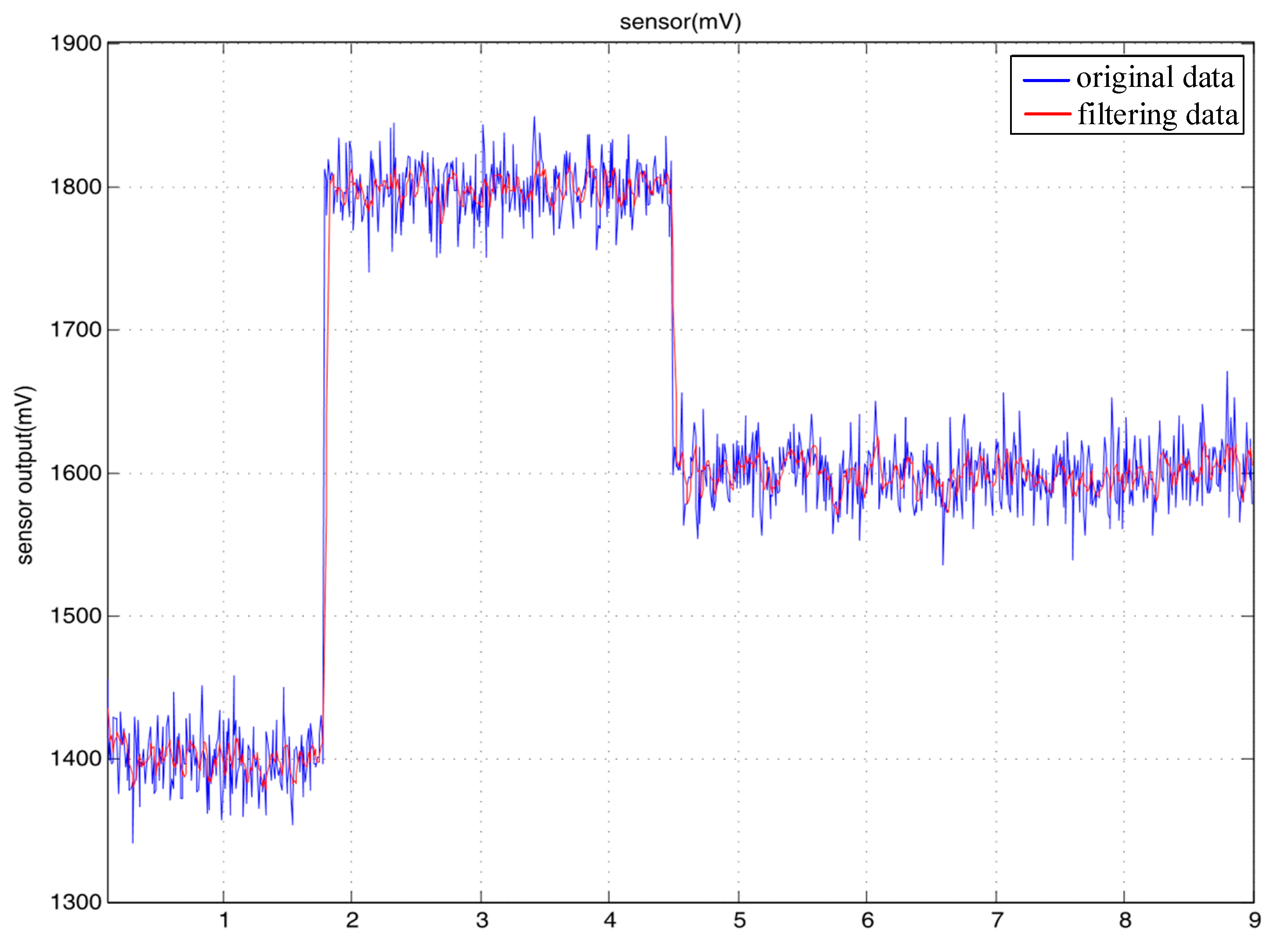Screen dimensions: 1273x952
Task: Click the 'sensor(mV)' plot title
Action: point(680,22)
